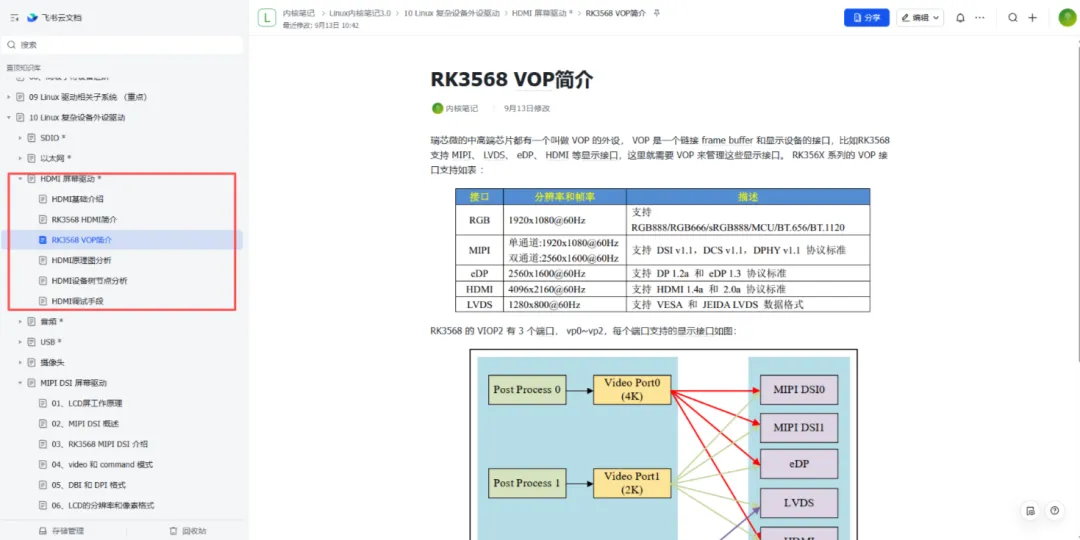Go to HDMI 屏幕驱动 * breadcrumb
The height and width of the screenshot is (540, 1080).
[542, 13]
